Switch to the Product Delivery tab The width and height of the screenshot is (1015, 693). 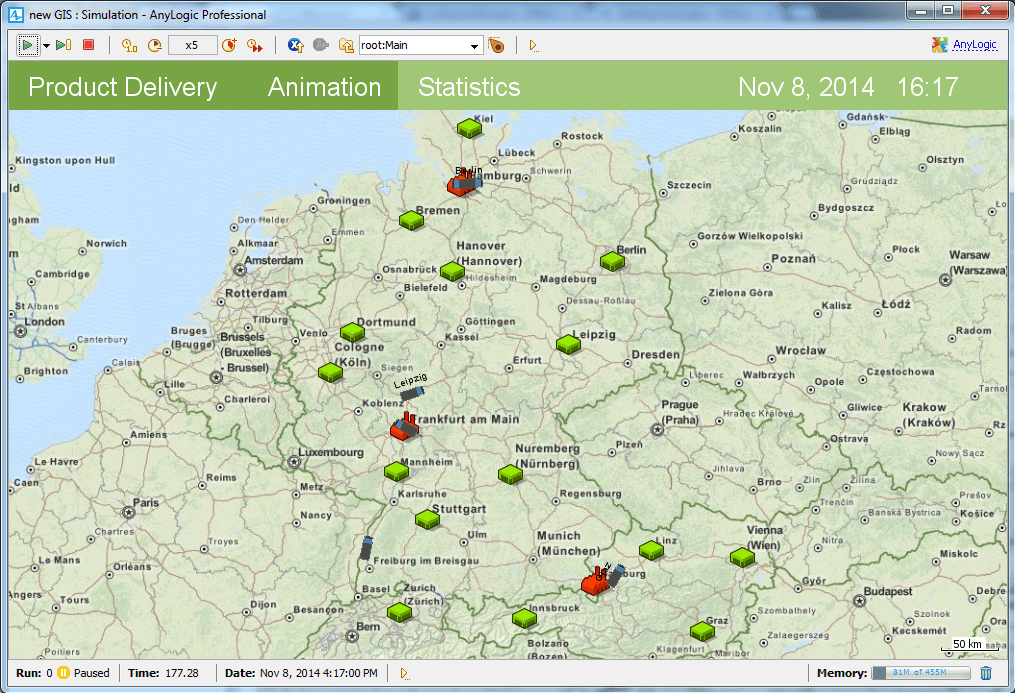pyautogui.click(x=122, y=87)
